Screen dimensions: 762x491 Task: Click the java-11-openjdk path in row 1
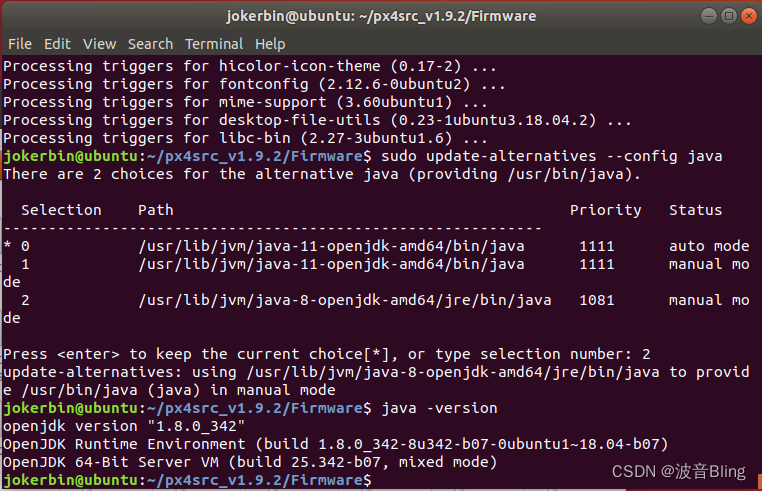tap(331, 264)
